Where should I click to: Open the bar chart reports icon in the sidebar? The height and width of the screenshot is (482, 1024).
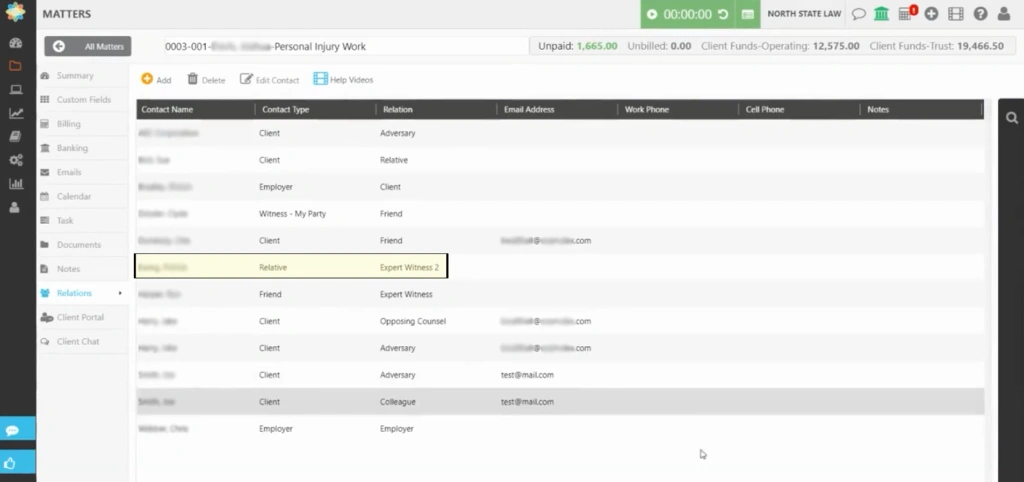pos(16,184)
